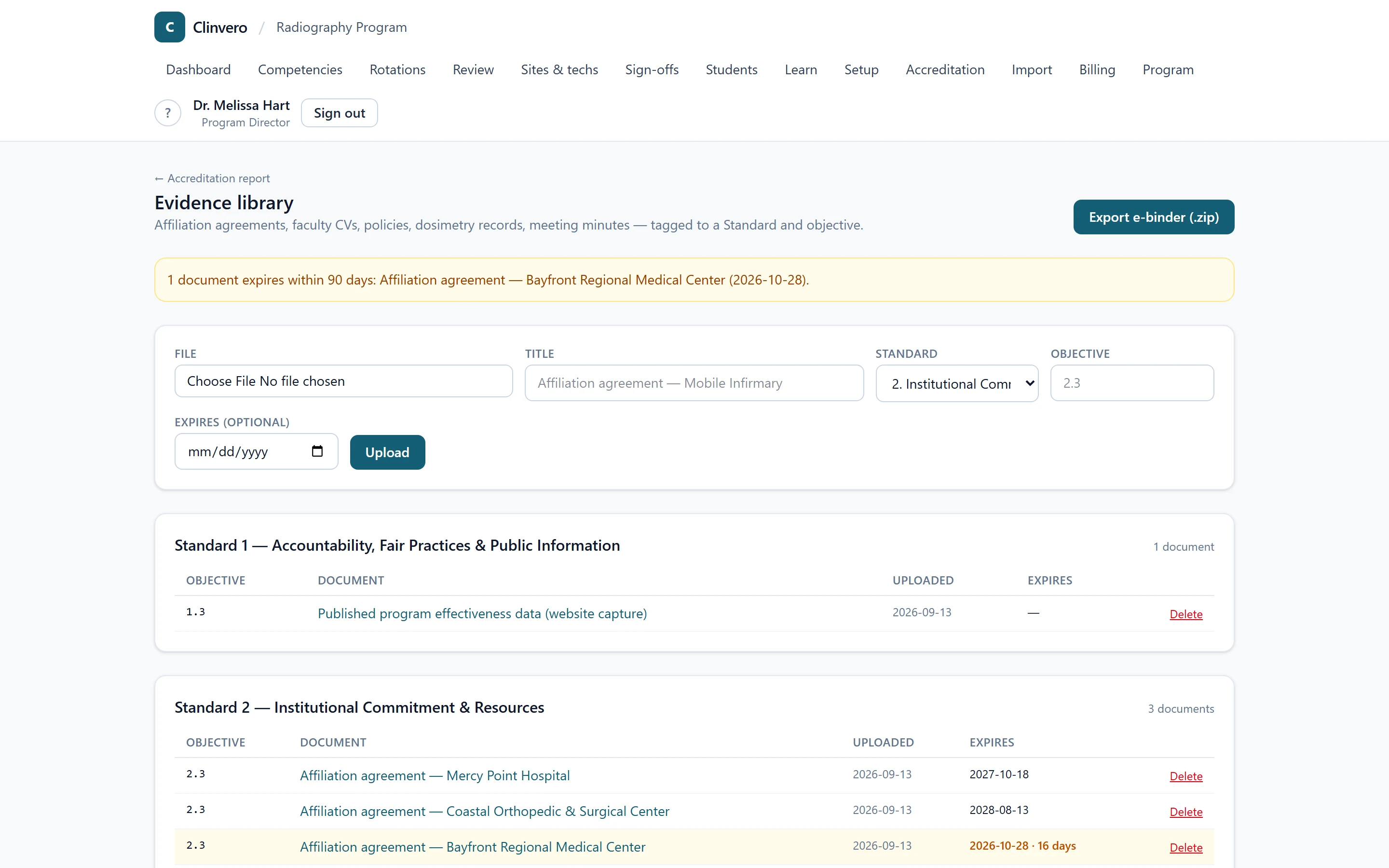Screen dimensions: 1389x868
Task: Open Bayfront Regional Medical Center agreement
Action: click(x=472, y=847)
